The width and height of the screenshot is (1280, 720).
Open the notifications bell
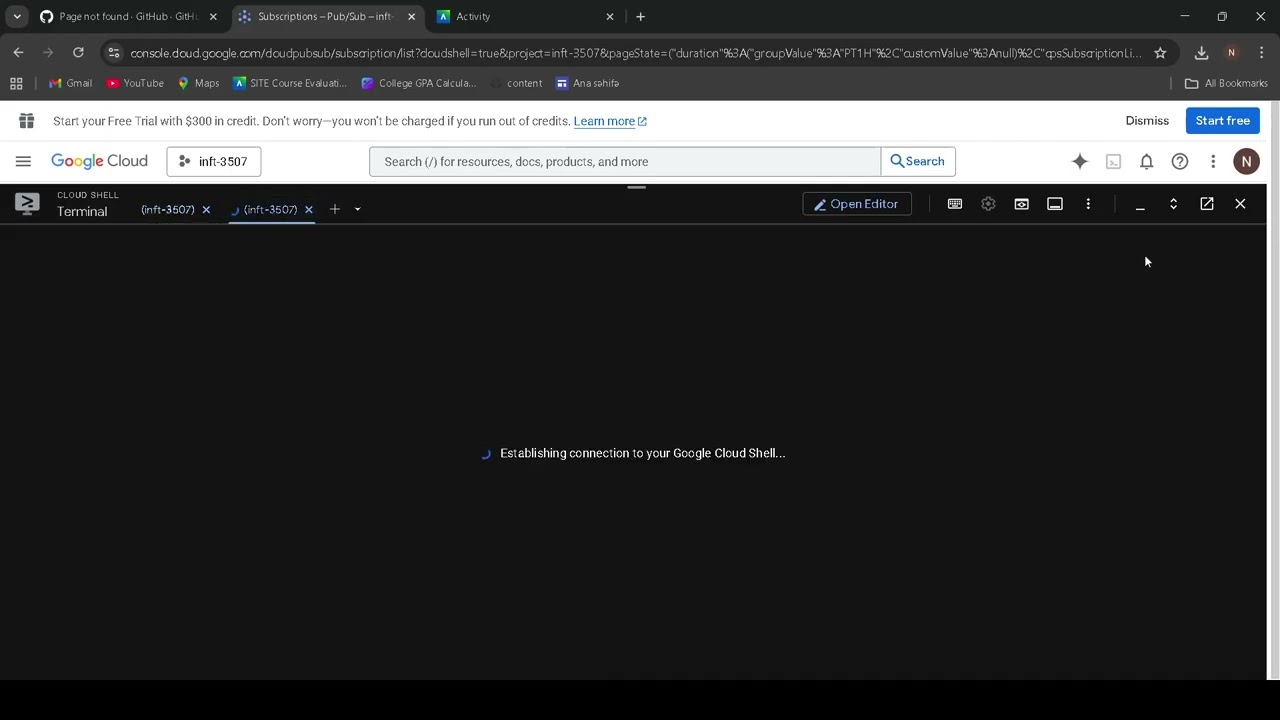[x=1147, y=161]
